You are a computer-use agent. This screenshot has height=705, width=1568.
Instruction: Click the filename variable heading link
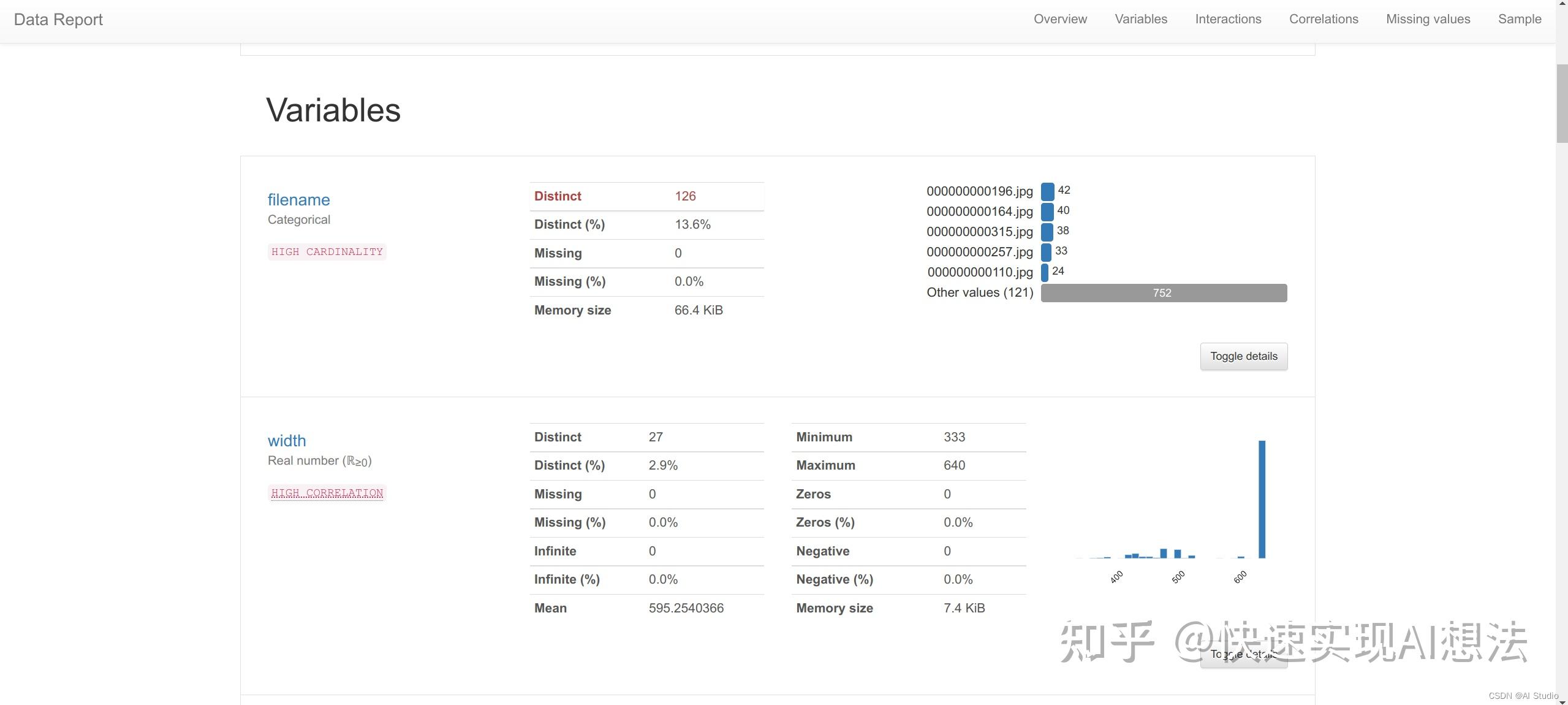point(298,200)
